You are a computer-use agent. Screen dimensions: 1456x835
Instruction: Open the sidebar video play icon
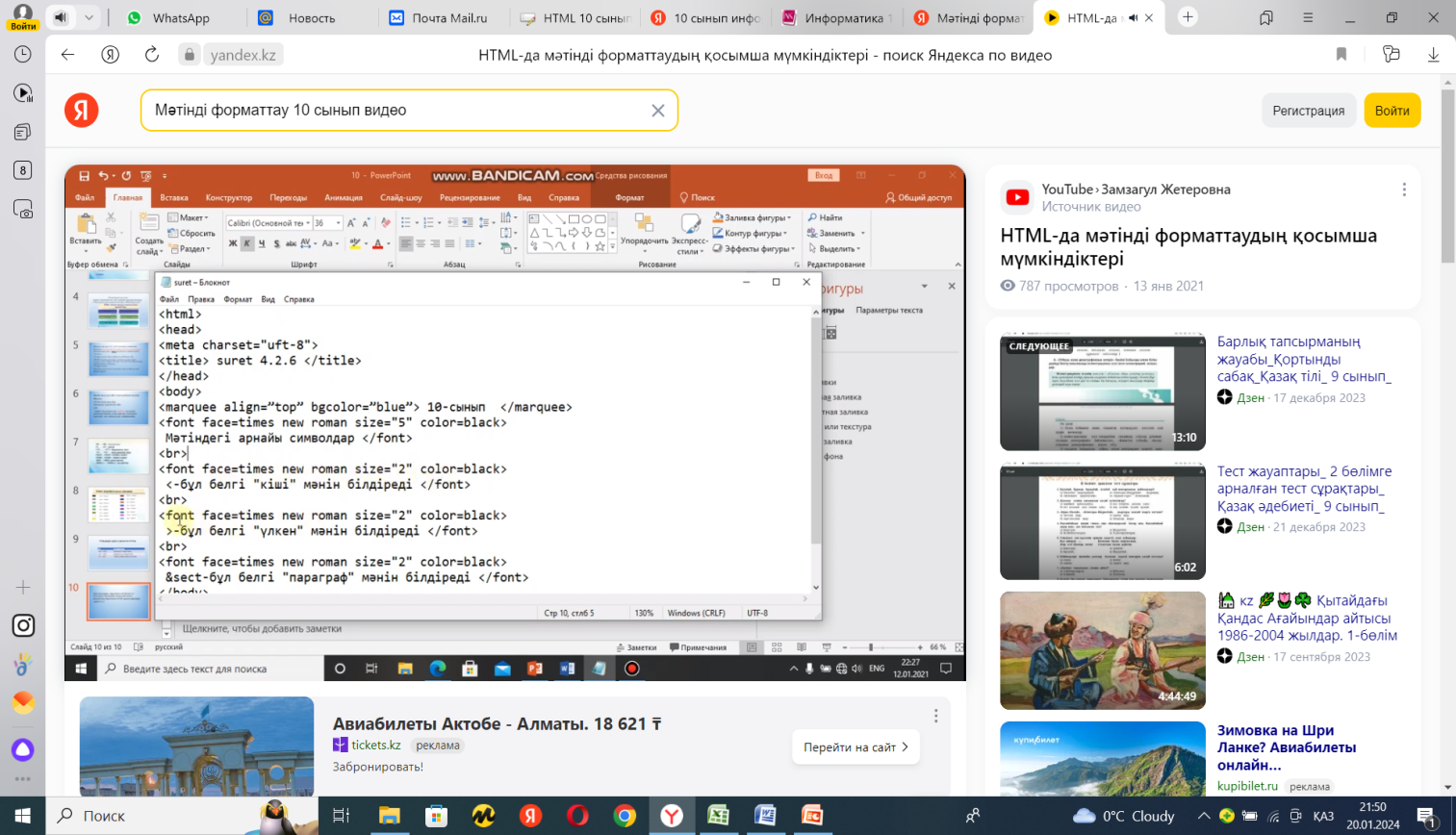tap(23, 93)
